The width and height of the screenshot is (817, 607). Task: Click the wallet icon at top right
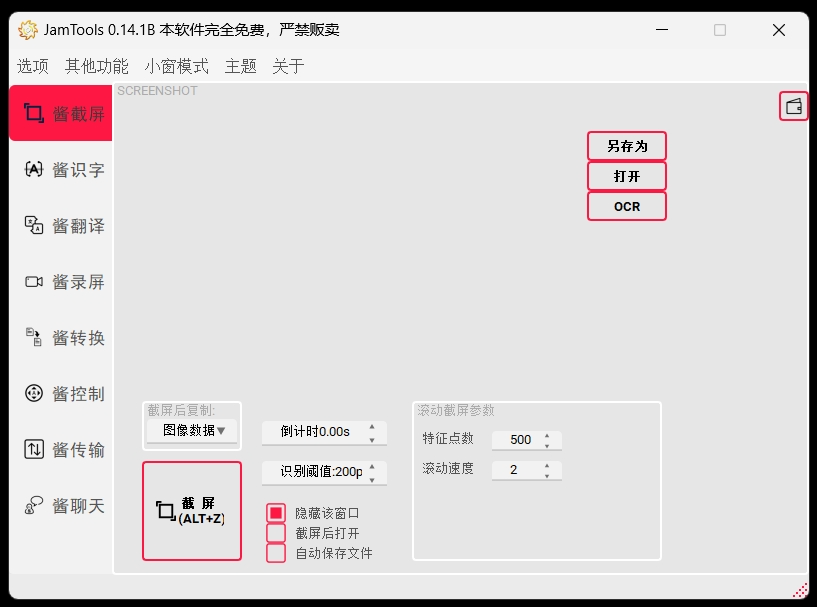(x=794, y=106)
